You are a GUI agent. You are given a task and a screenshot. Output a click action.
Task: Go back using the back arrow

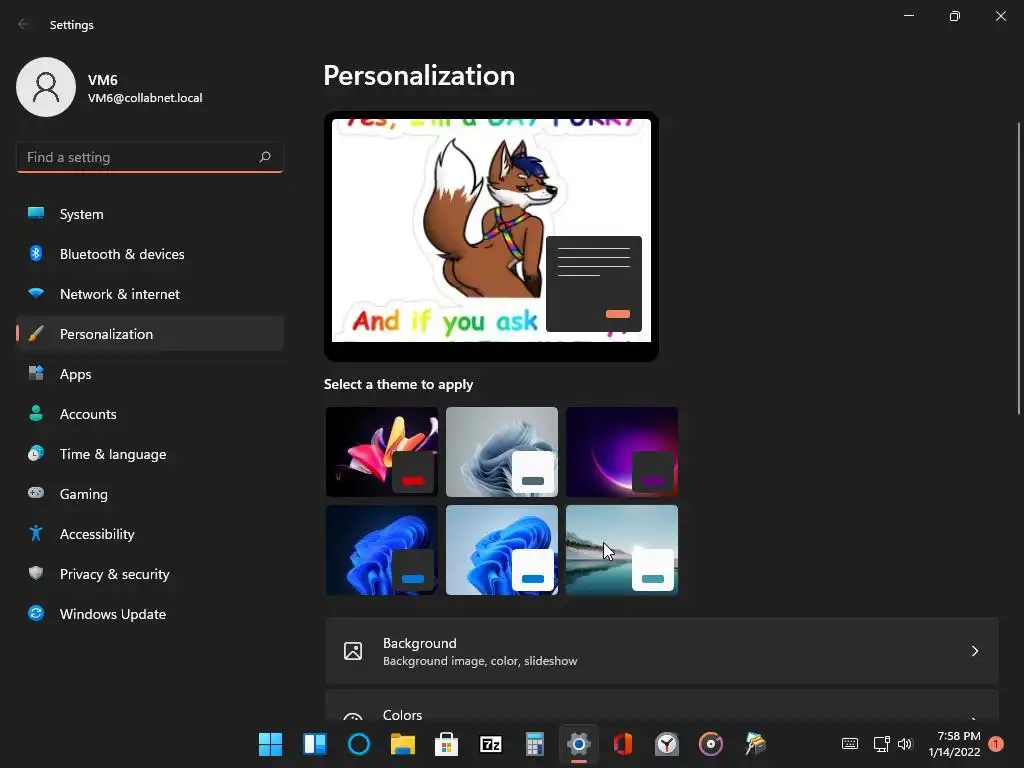pyautogui.click(x=24, y=24)
